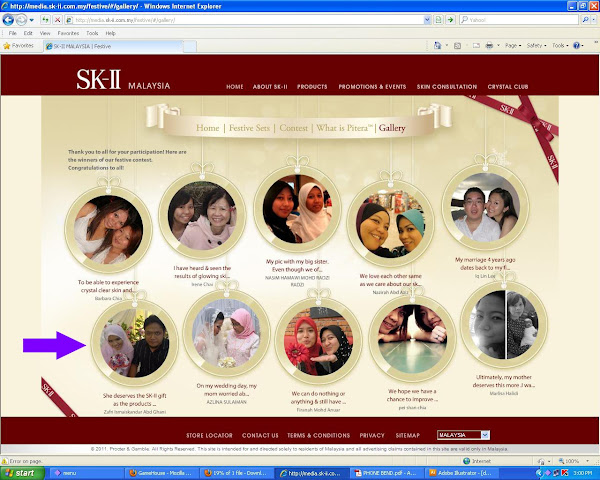Open the Page dropdown in command bar
600x480 pixels.
tap(513, 46)
